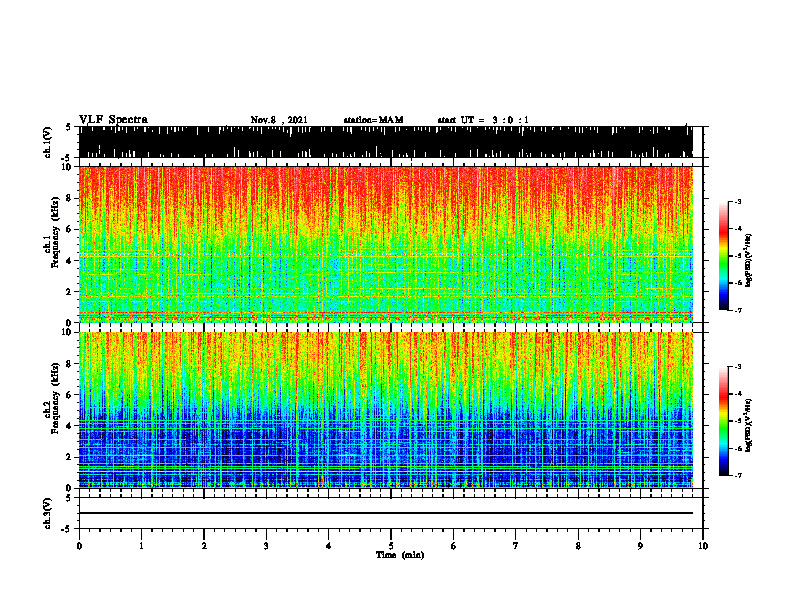Screen dimensions: 792x612
Task: Click the time axis tick label "6"
Action: click(x=454, y=546)
